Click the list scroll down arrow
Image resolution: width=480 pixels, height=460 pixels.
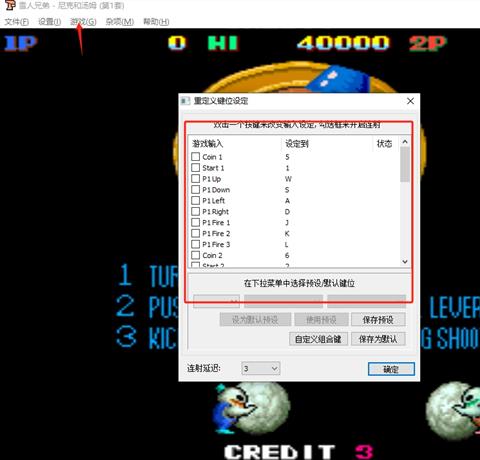coord(405,262)
